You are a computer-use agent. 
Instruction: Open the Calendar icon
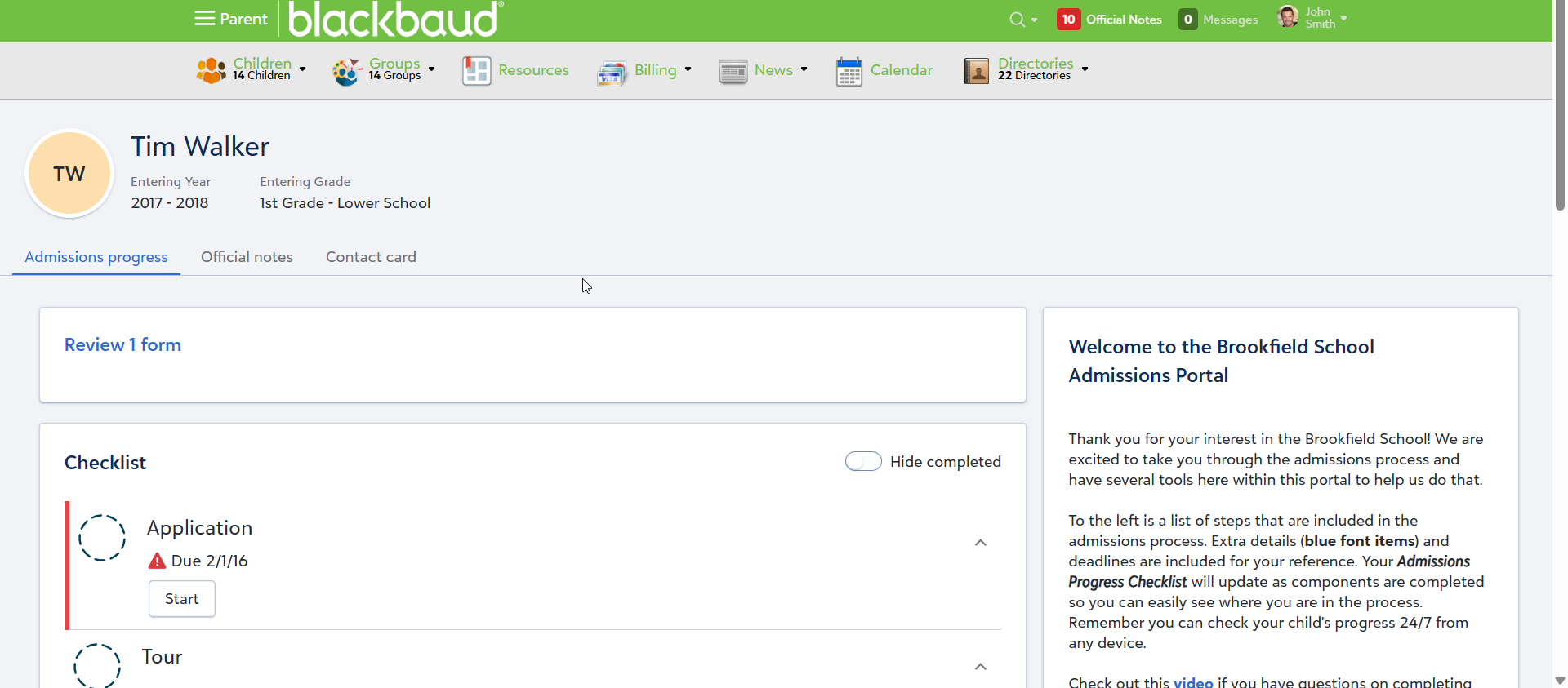pyautogui.click(x=849, y=71)
